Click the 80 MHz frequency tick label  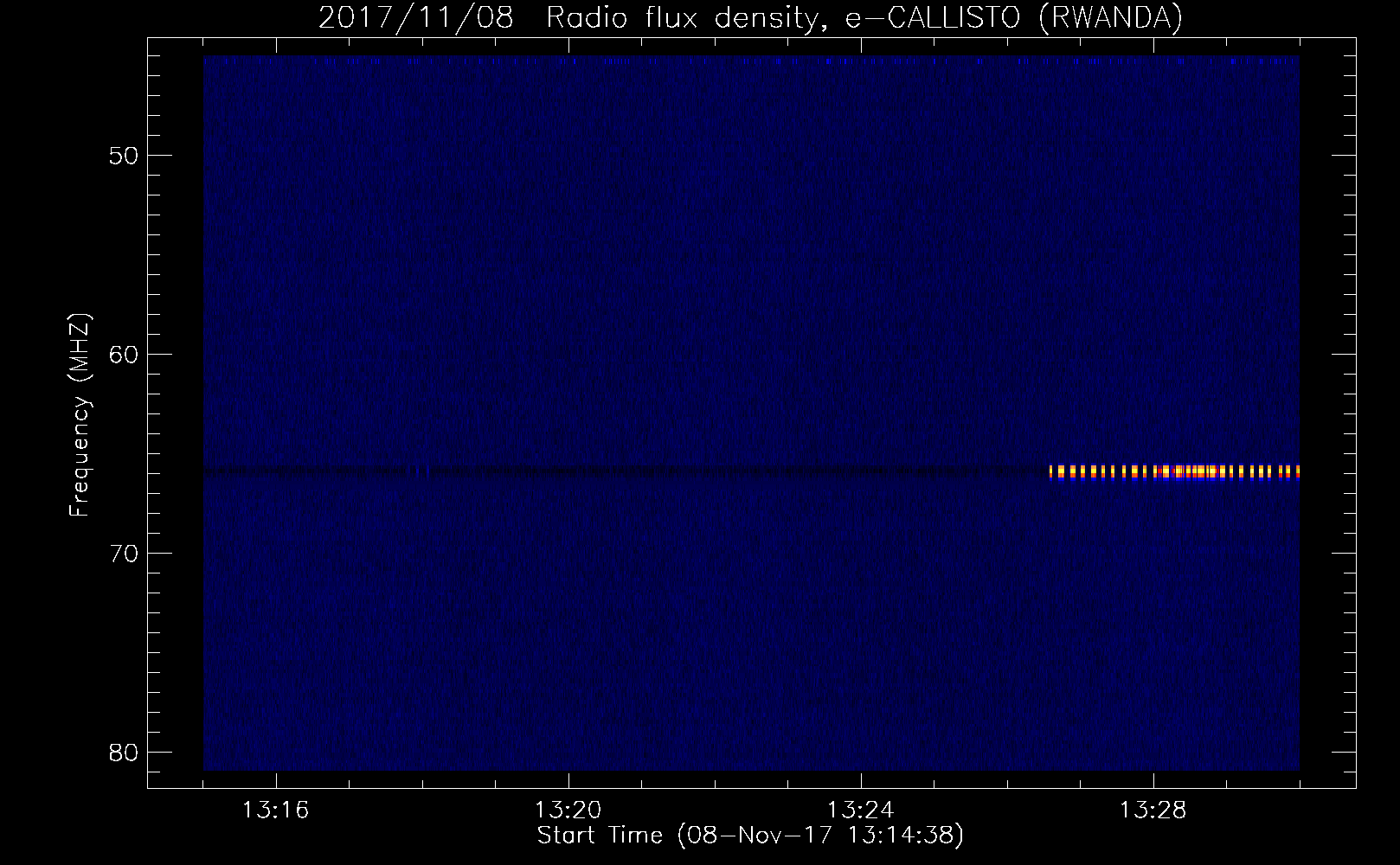point(125,753)
